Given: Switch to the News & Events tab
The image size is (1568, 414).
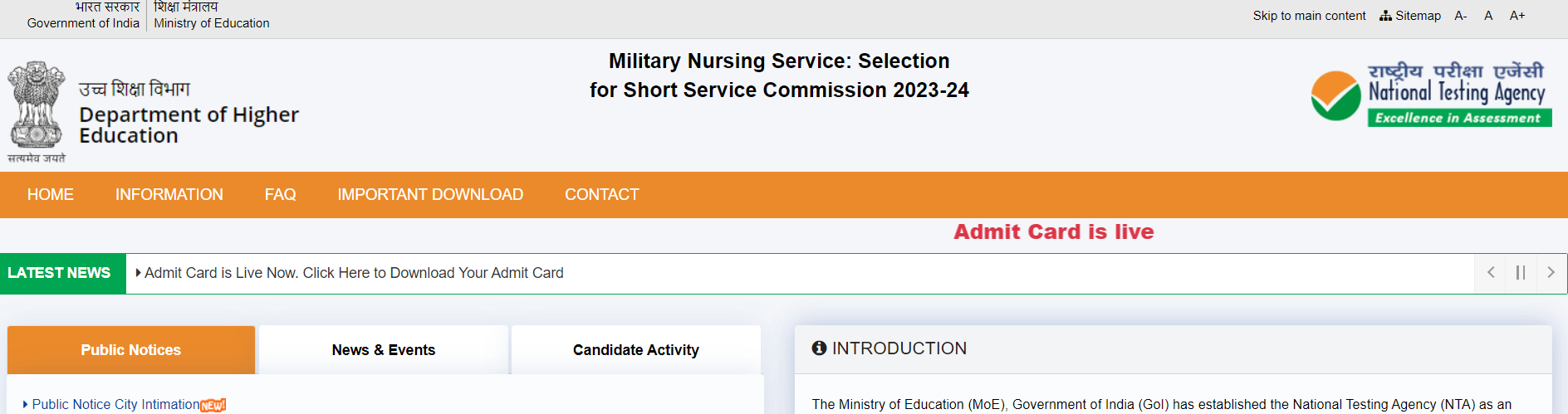Looking at the screenshot, I should (x=384, y=350).
